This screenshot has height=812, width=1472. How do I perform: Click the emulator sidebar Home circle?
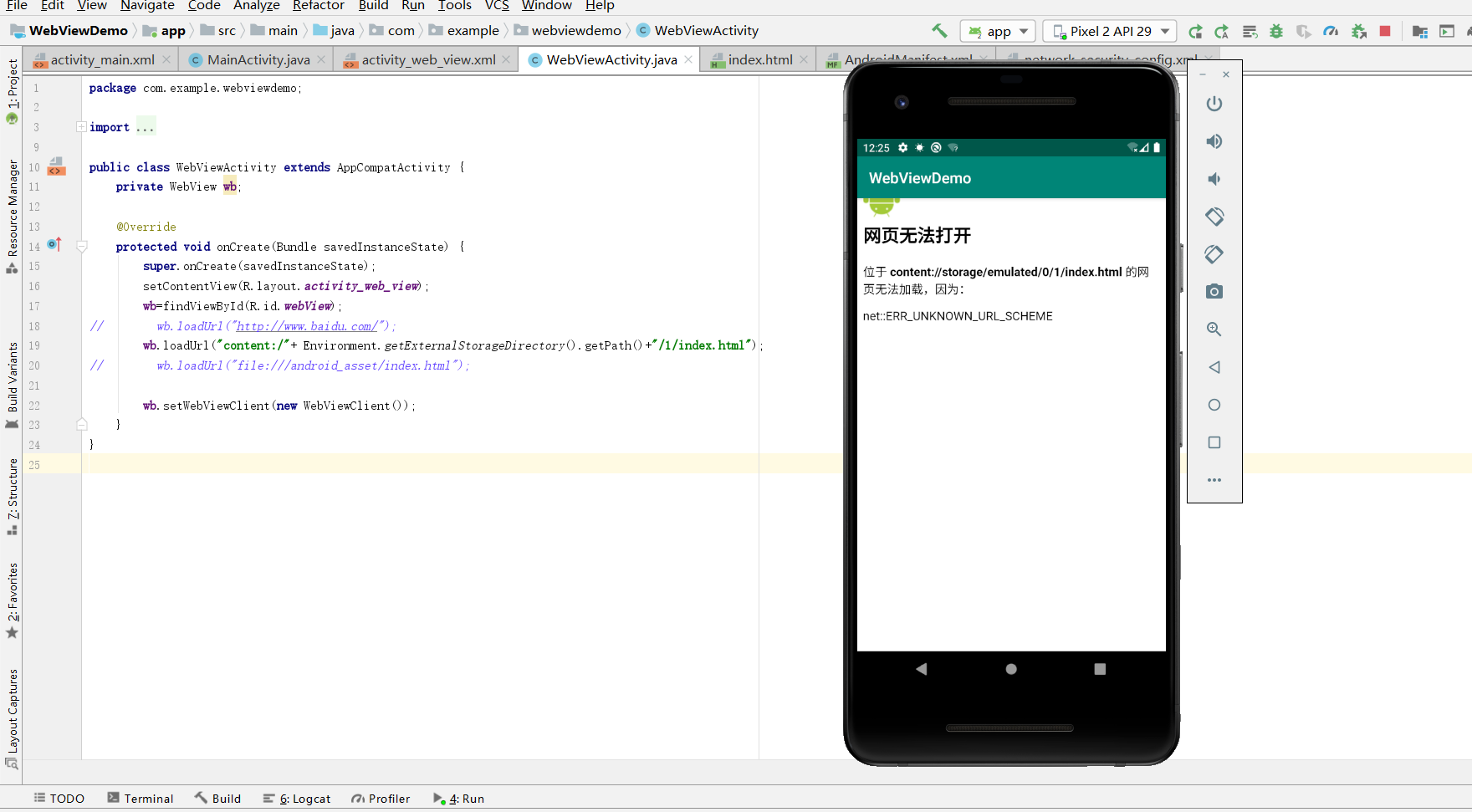tap(1214, 405)
